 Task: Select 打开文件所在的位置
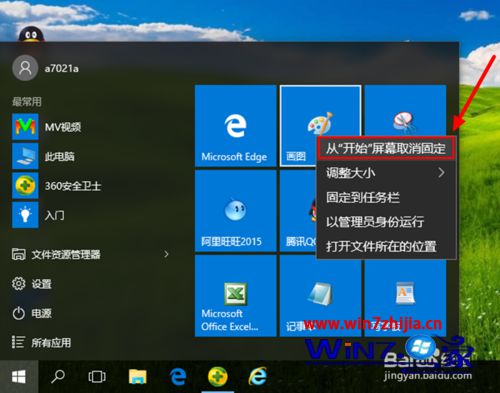point(386,246)
